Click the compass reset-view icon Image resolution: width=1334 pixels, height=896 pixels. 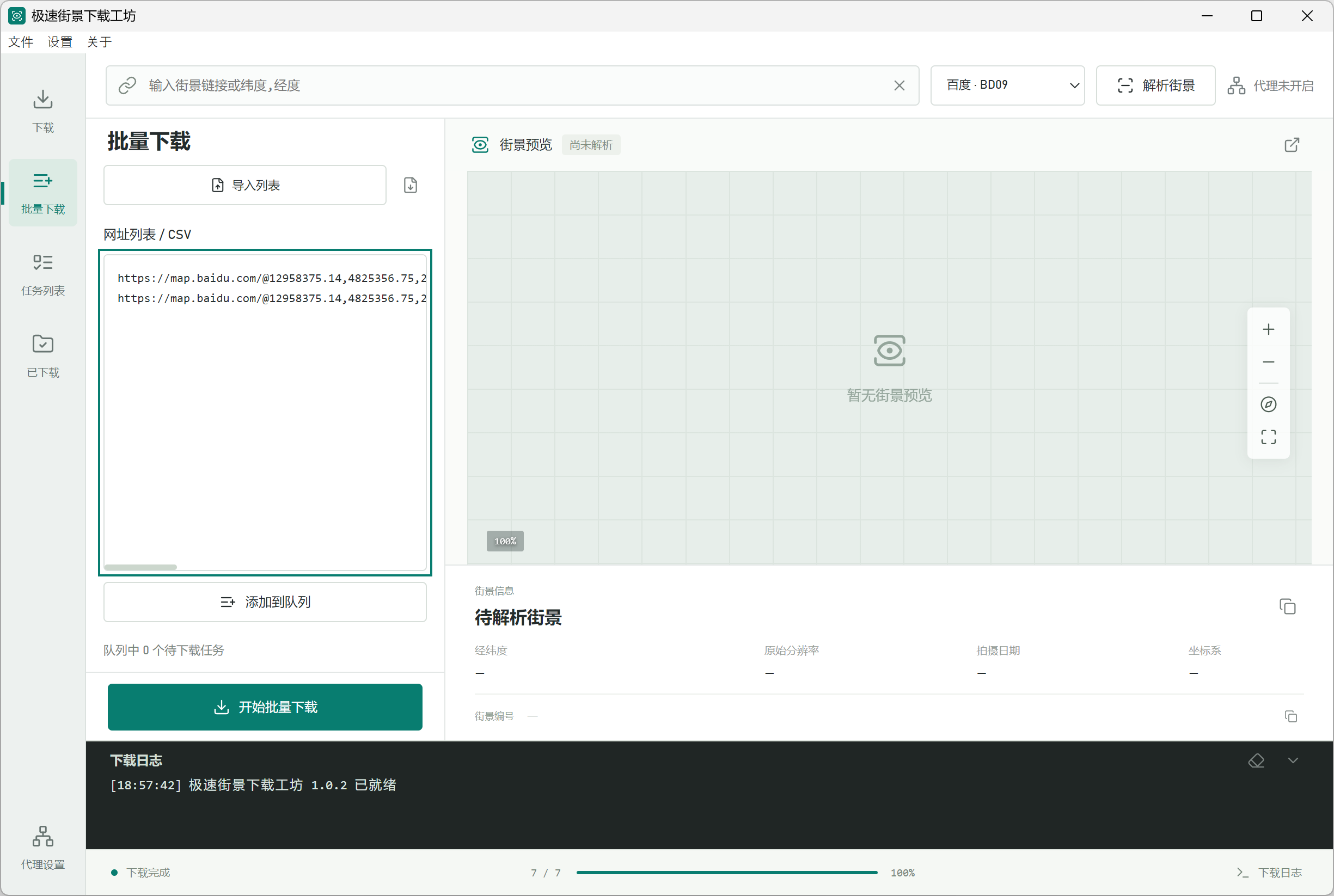click(1268, 404)
